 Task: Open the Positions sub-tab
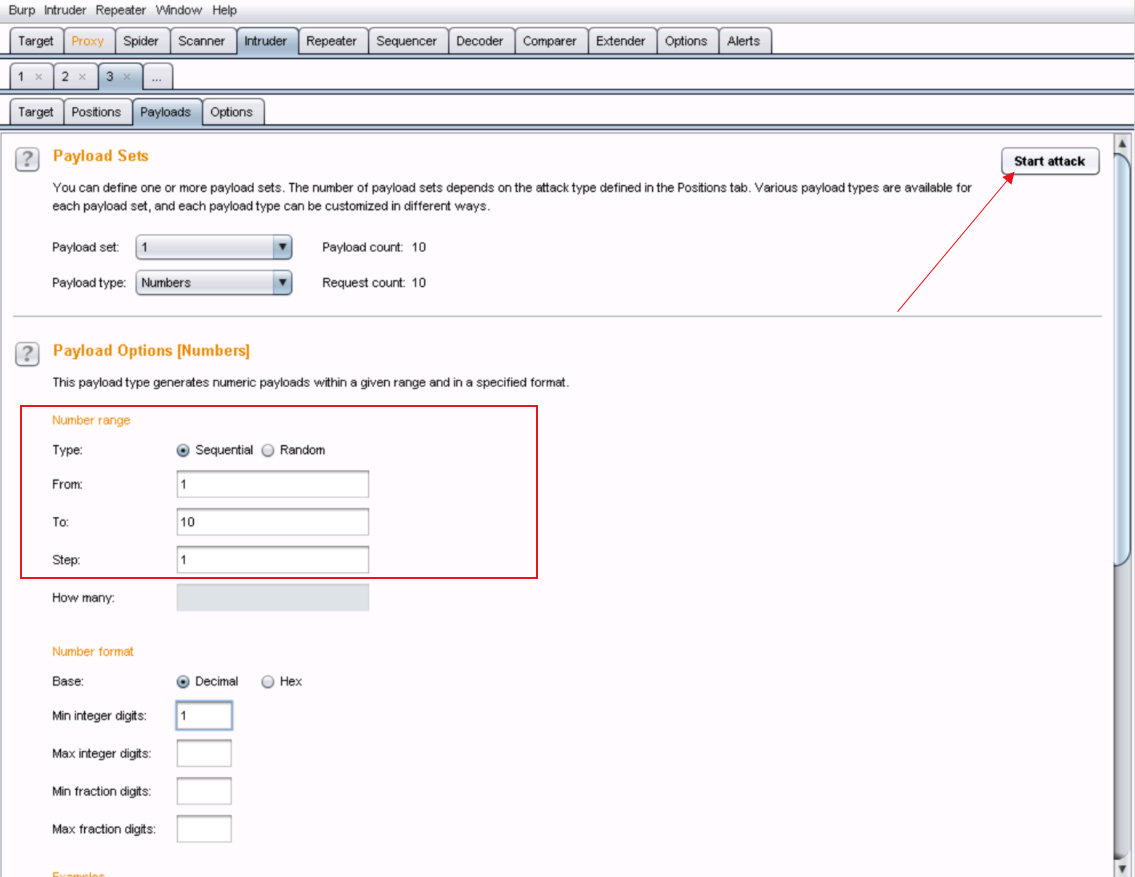[96, 112]
